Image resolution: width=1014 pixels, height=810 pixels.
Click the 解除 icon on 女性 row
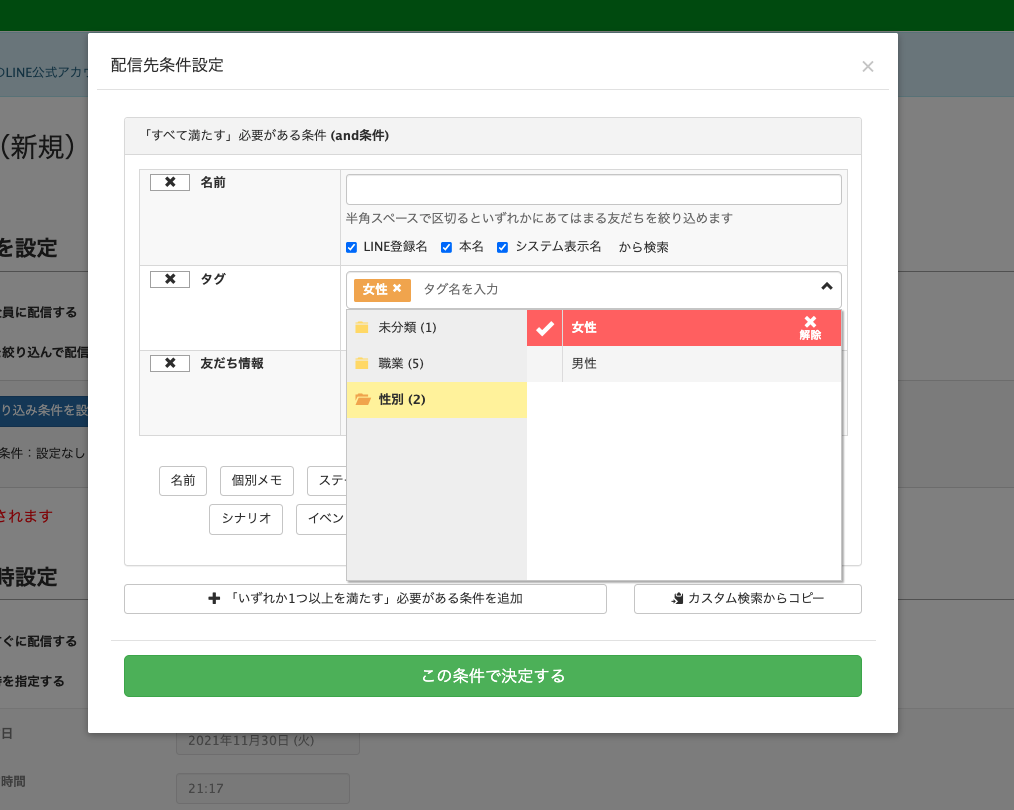(810, 328)
